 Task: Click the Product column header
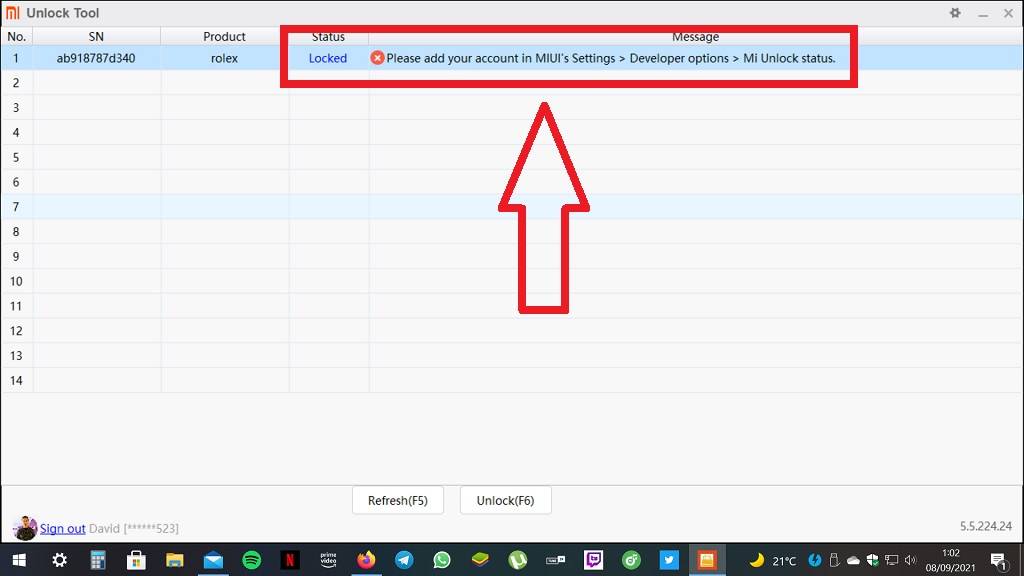pos(224,37)
